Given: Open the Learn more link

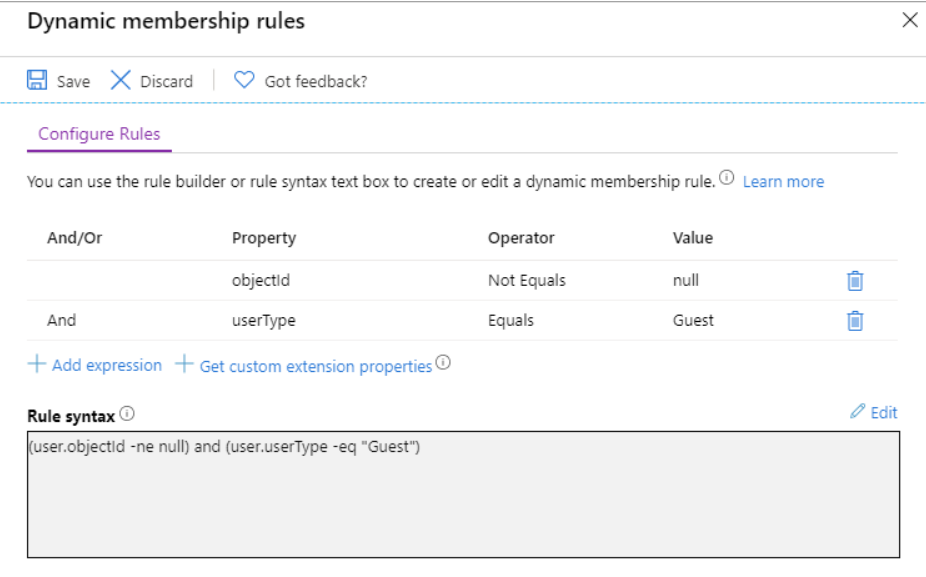Looking at the screenshot, I should (x=783, y=181).
